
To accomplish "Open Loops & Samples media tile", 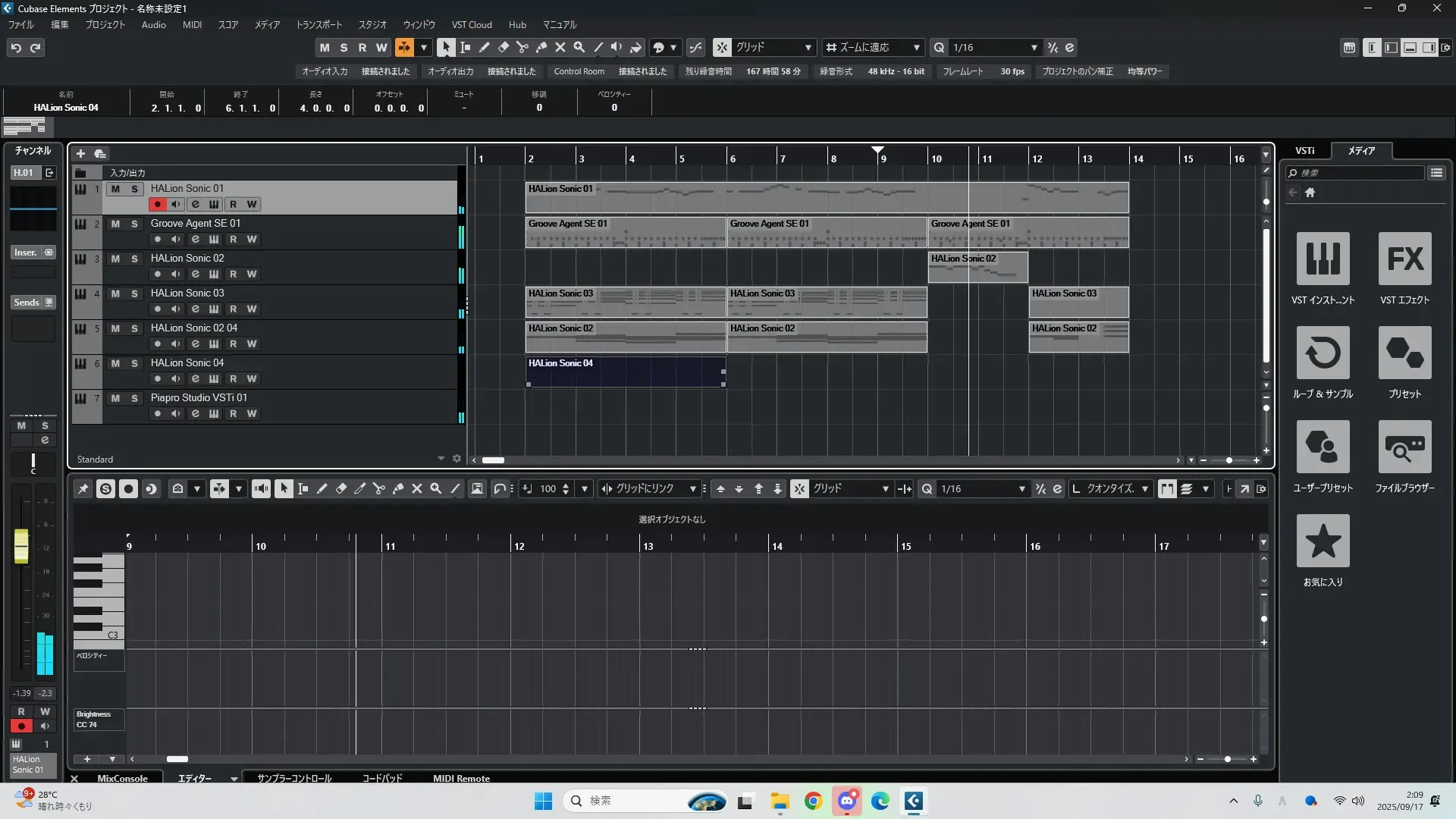I will pyautogui.click(x=1323, y=353).
